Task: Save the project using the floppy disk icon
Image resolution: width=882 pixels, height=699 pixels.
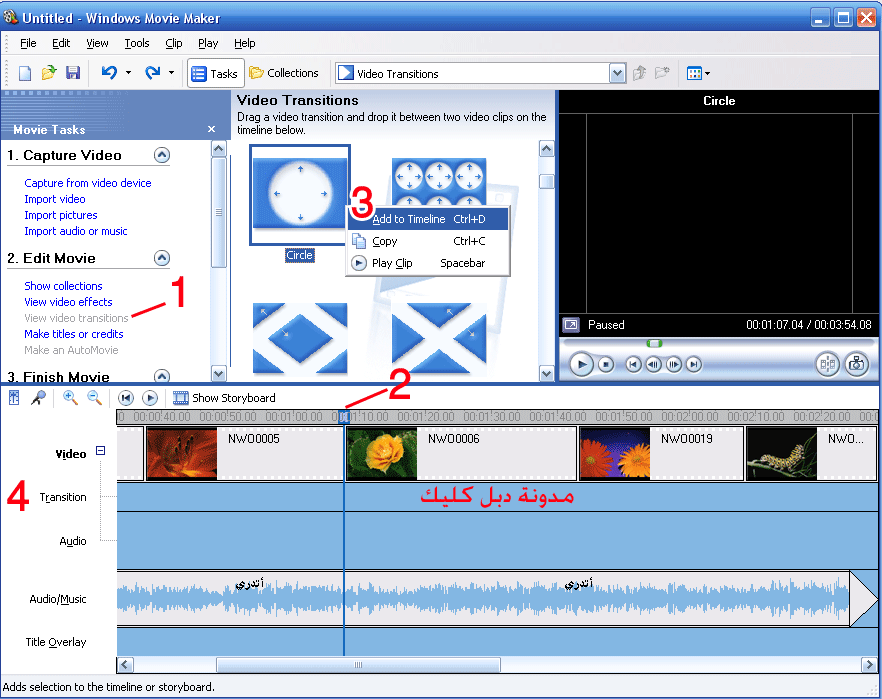Action: (73, 73)
